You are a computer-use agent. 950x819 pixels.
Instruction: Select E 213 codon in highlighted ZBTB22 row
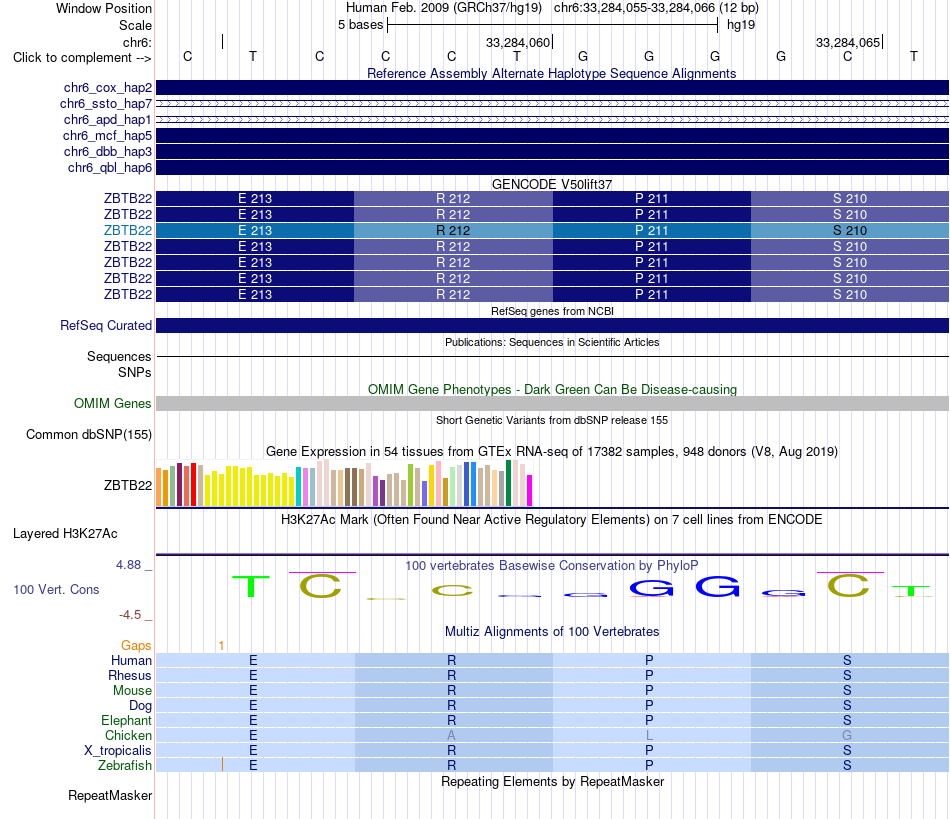[255, 230]
